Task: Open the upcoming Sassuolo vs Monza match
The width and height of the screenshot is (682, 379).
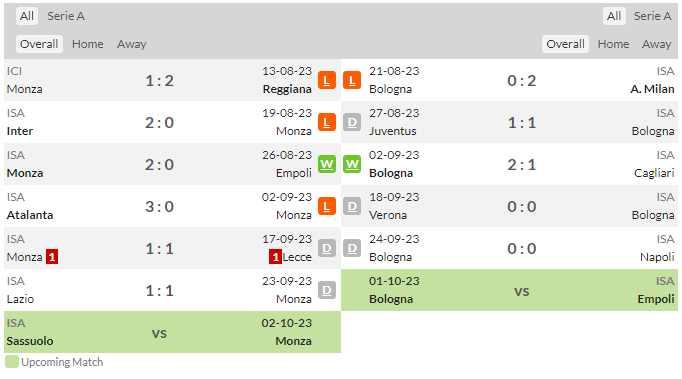Action: 173,332
